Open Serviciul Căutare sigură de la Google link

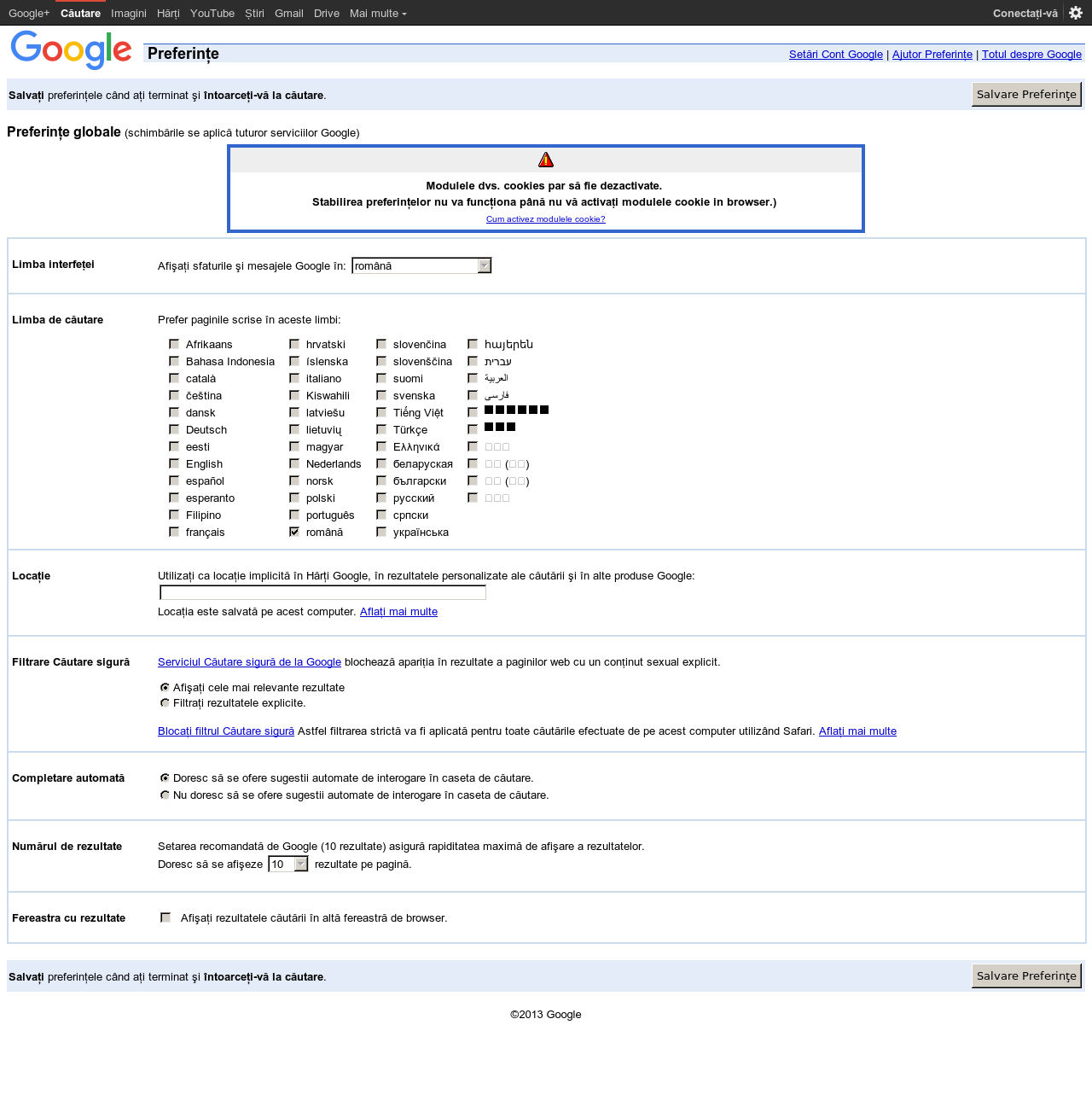pyautogui.click(x=249, y=662)
